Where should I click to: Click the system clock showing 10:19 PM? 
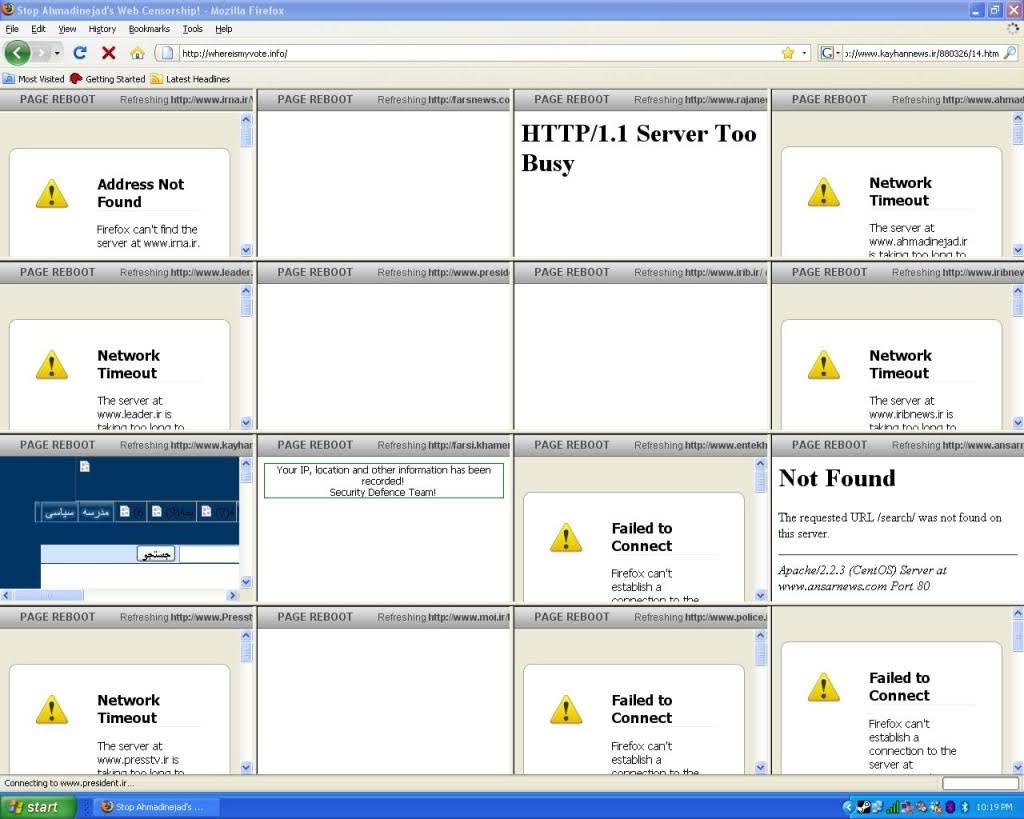pos(994,807)
